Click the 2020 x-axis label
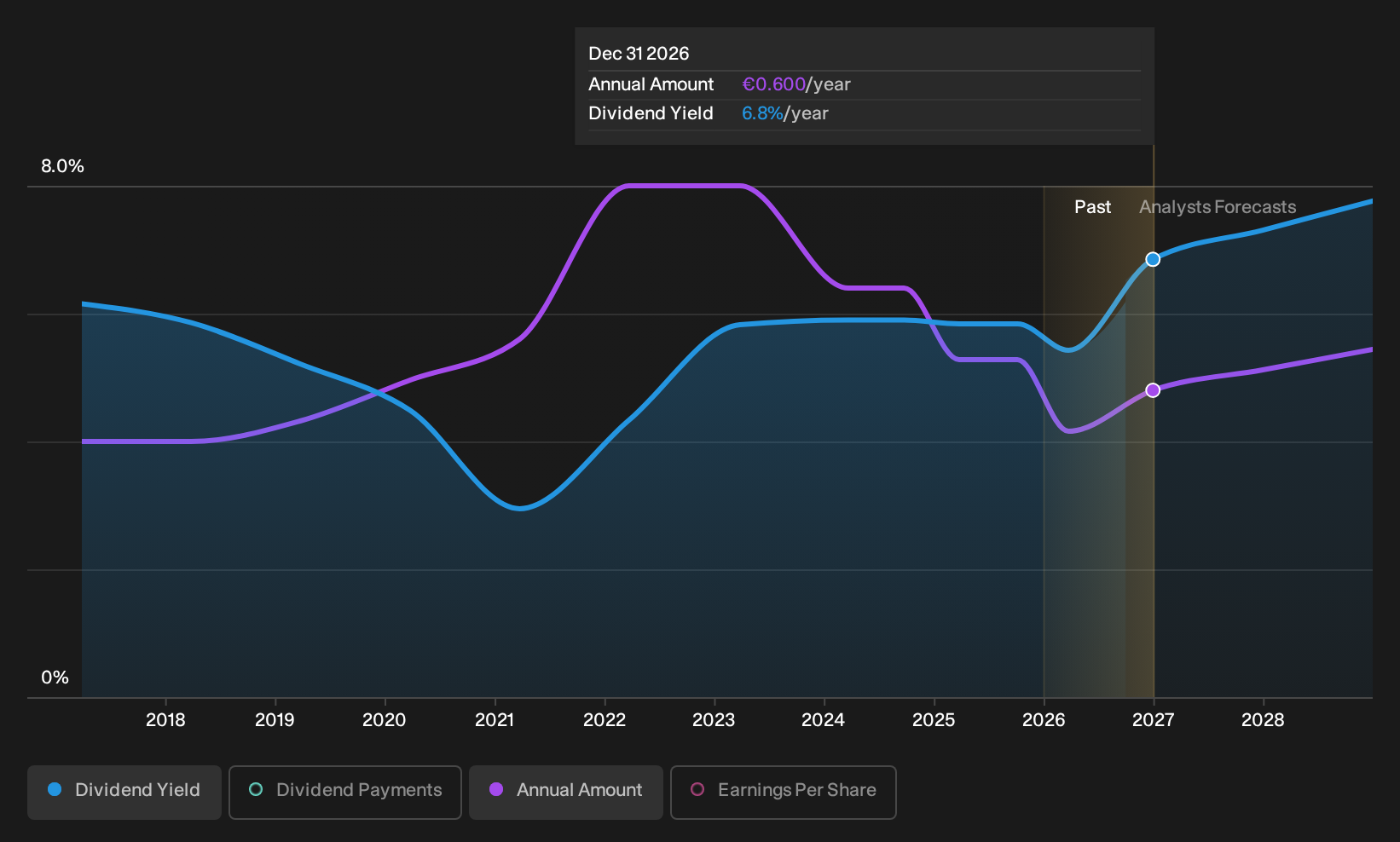This screenshot has height=842, width=1400. click(x=385, y=720)
